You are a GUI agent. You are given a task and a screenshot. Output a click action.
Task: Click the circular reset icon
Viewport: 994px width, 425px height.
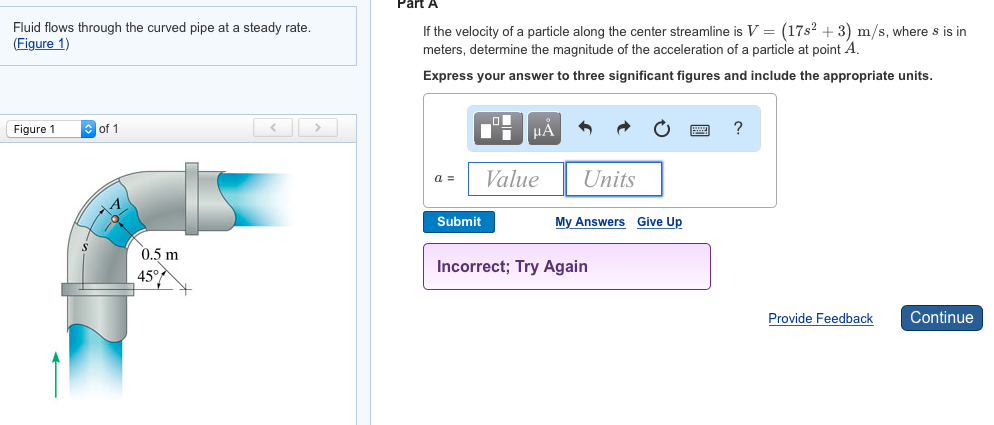[x=660, y=128]
